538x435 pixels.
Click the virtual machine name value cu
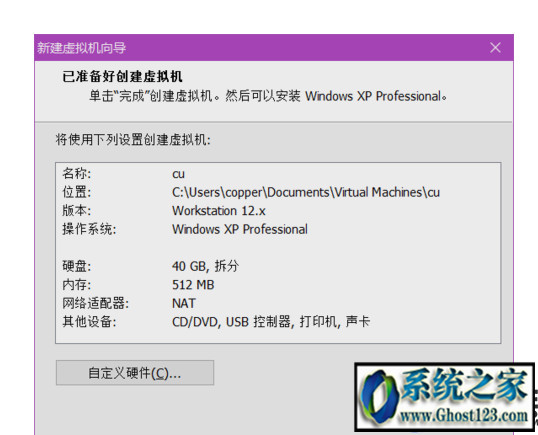tap(178, 174)
